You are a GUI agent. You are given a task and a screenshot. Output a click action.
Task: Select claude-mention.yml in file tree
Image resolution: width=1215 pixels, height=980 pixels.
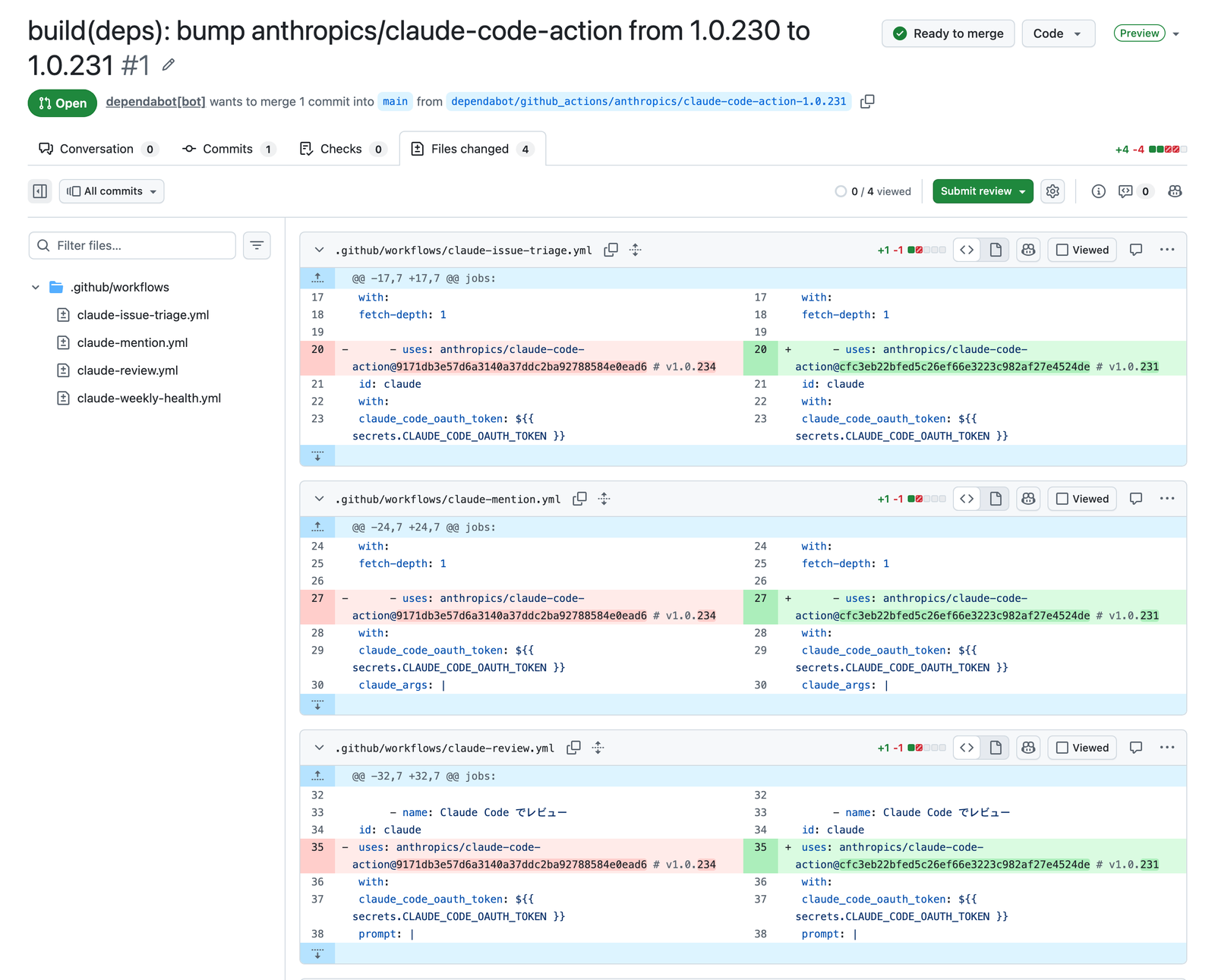(x=132, y=342)
